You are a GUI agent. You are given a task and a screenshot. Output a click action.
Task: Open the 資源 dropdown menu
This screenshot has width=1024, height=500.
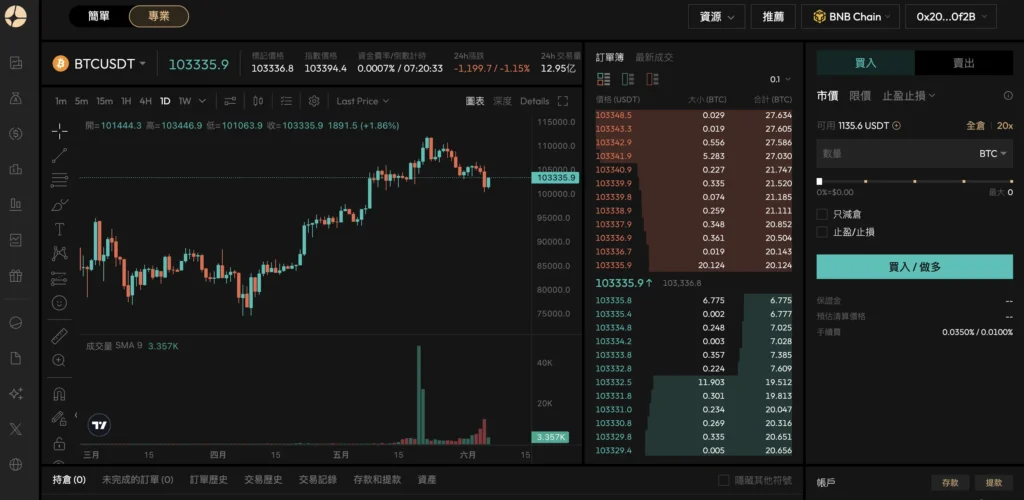(717, 16)
